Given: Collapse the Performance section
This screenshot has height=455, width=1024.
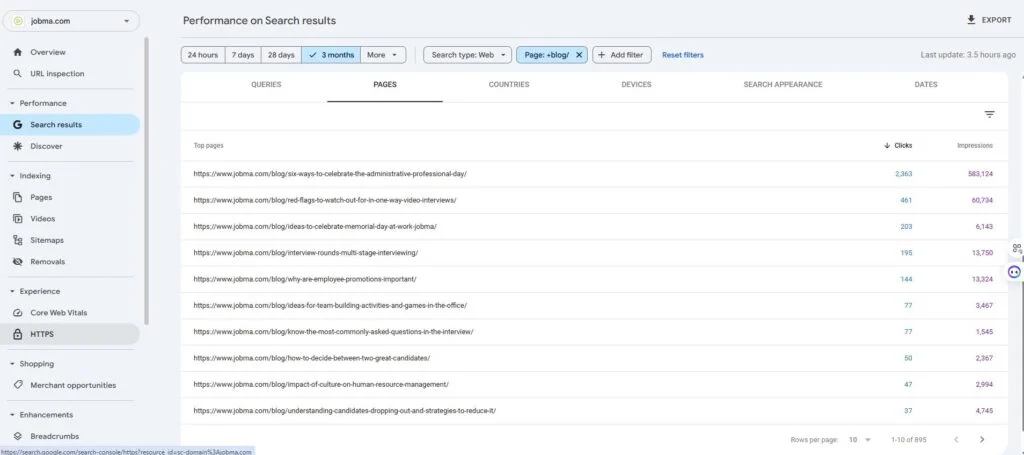Looking at the screenshot, I should 12,103.
